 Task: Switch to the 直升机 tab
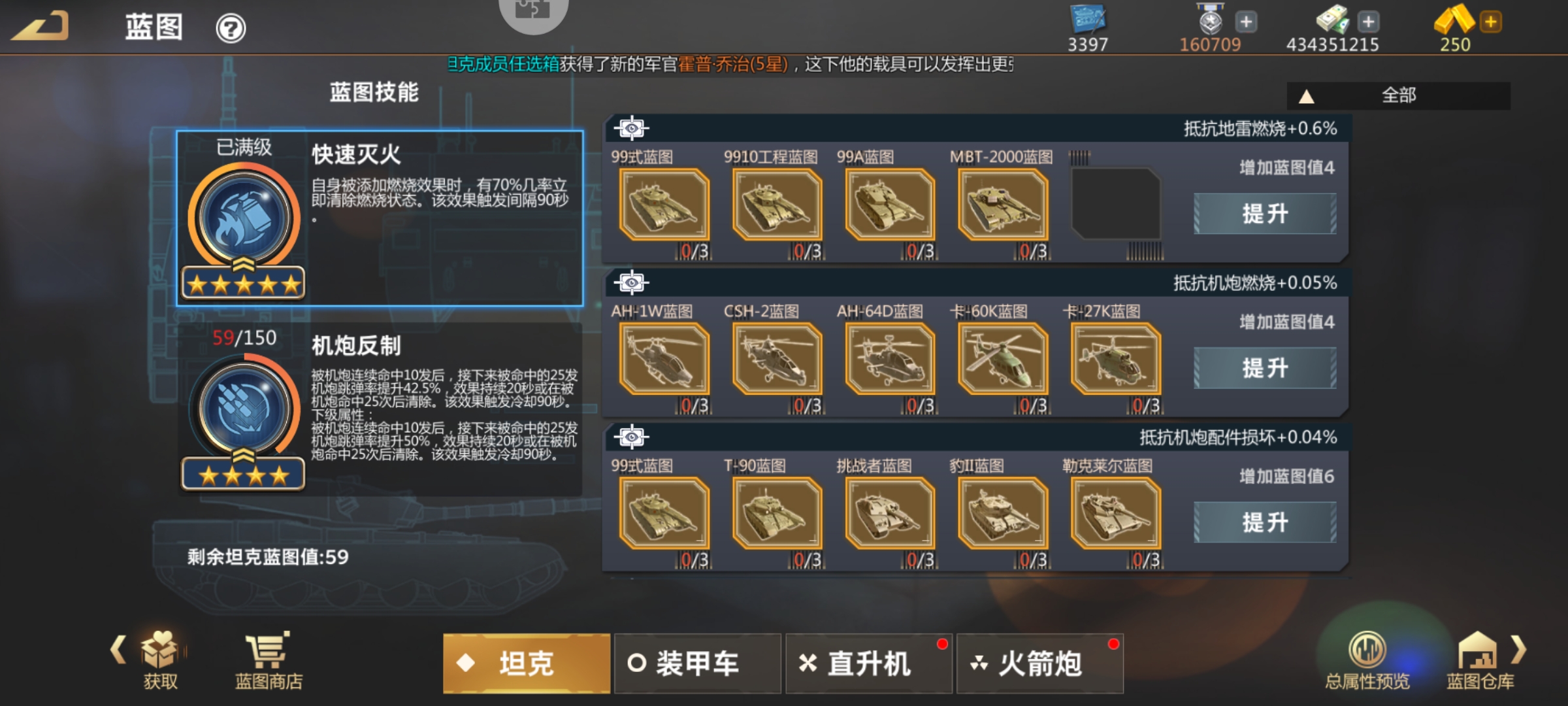(x=868, y=664)
